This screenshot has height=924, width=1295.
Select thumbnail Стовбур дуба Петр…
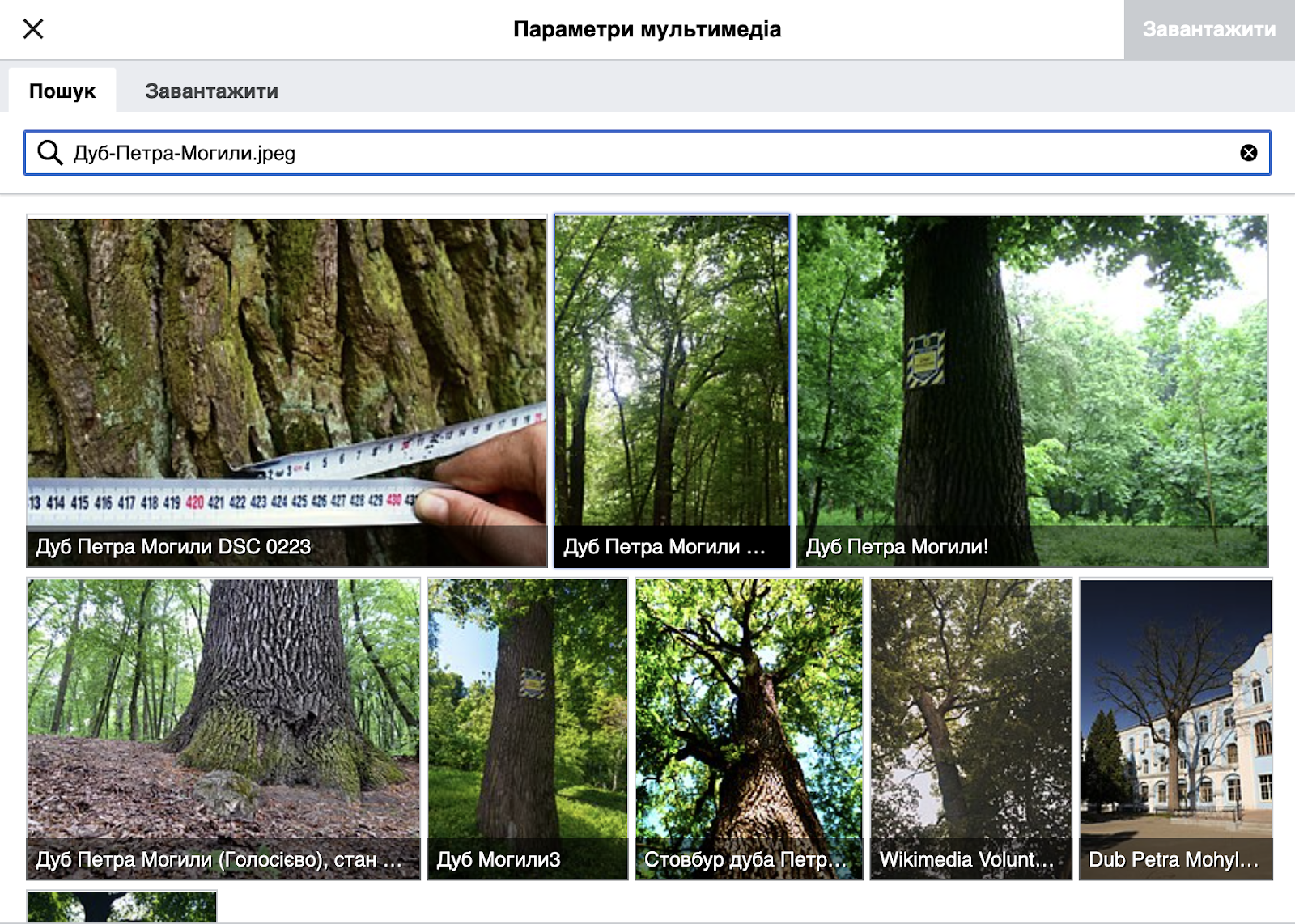tap(749, 729)
